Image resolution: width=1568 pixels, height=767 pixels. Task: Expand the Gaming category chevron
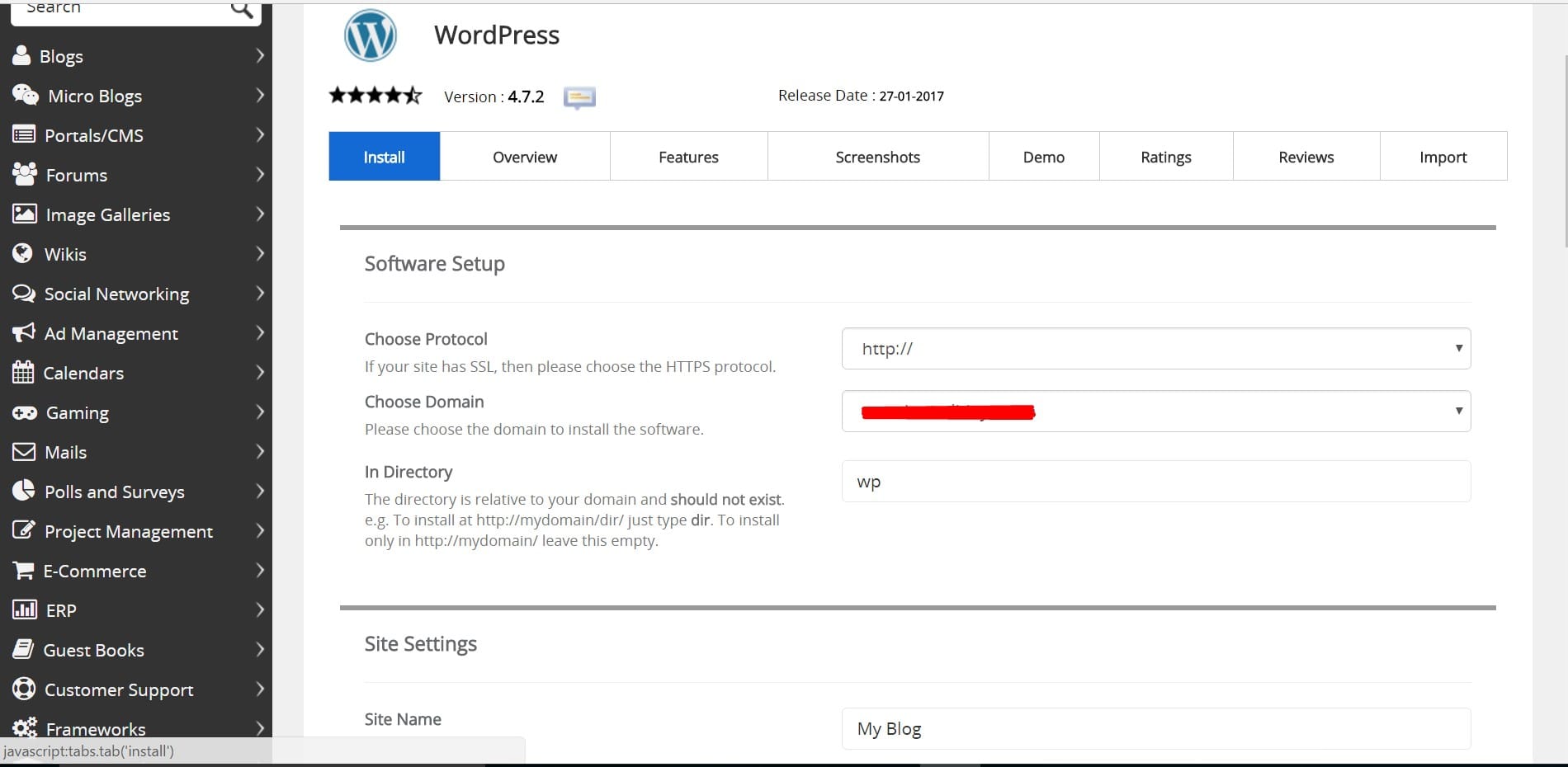pyautogui.click(x=260, y=412)
